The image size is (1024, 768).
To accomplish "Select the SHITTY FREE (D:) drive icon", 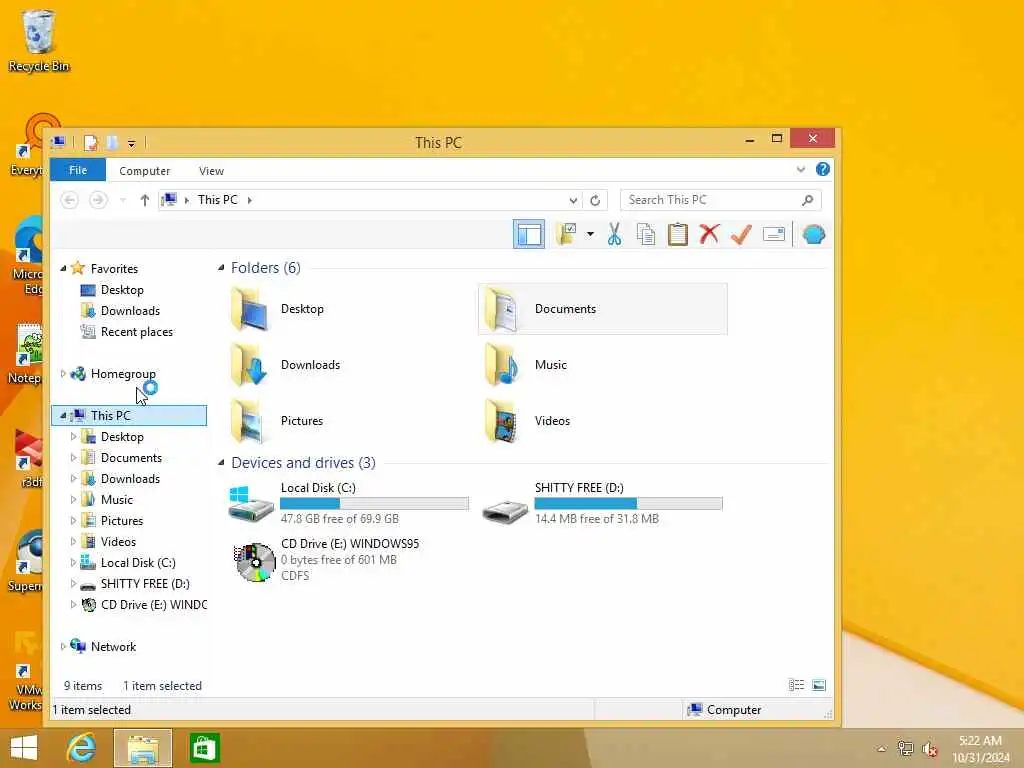I will (505, 511).
